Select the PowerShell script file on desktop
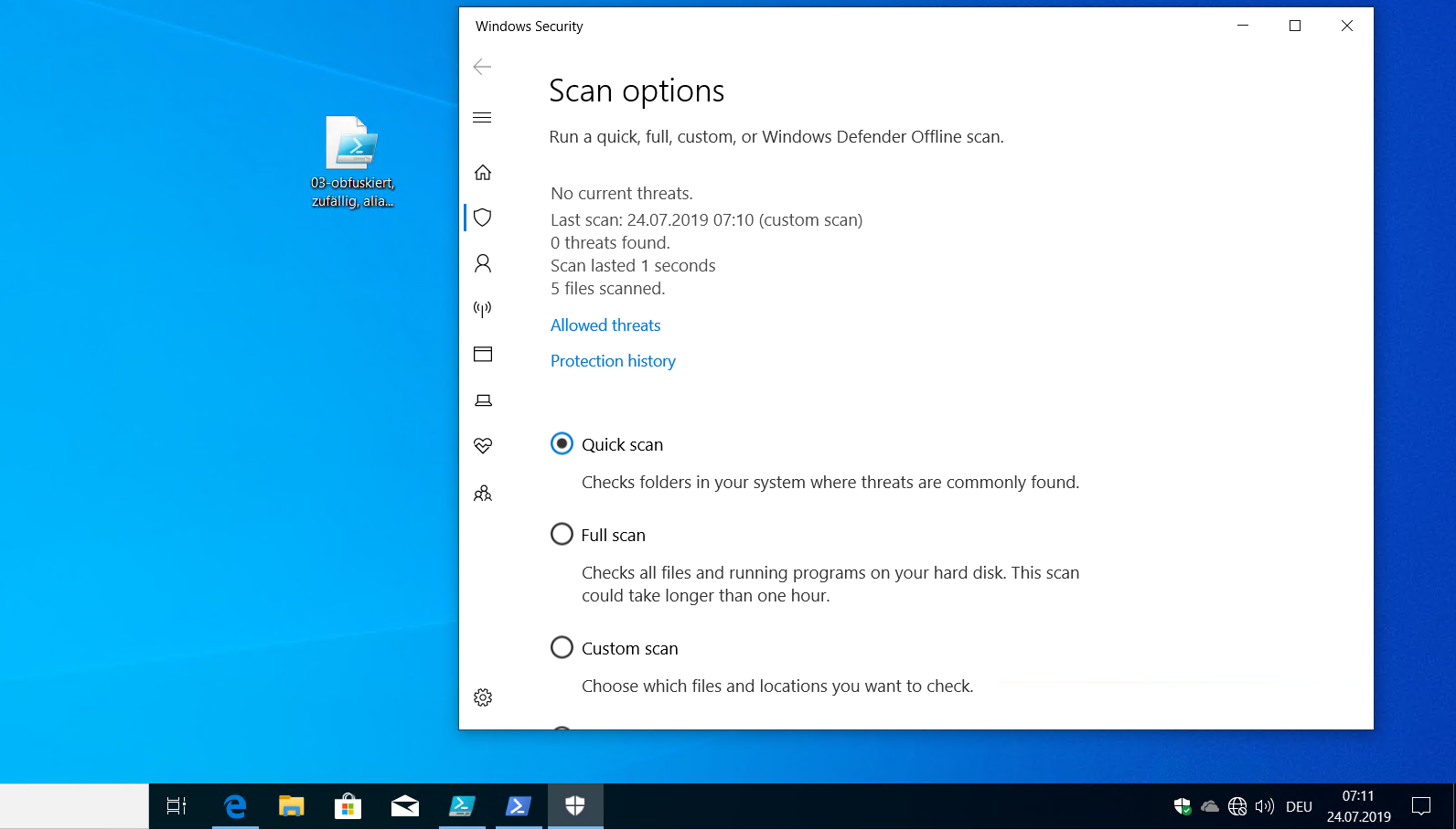This screenshot has width=1456, height=830. click(352, 162)
